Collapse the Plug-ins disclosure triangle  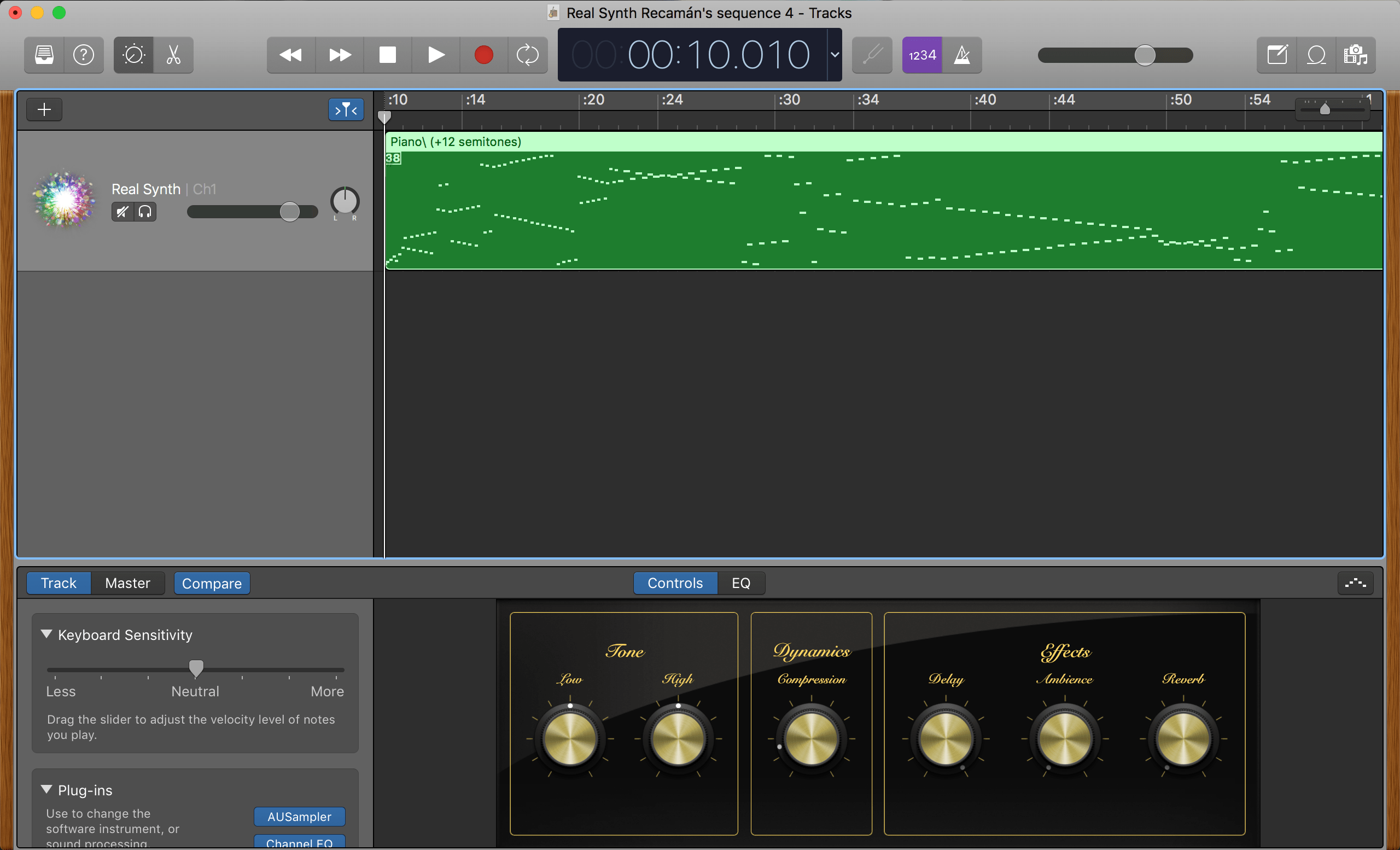46,790
